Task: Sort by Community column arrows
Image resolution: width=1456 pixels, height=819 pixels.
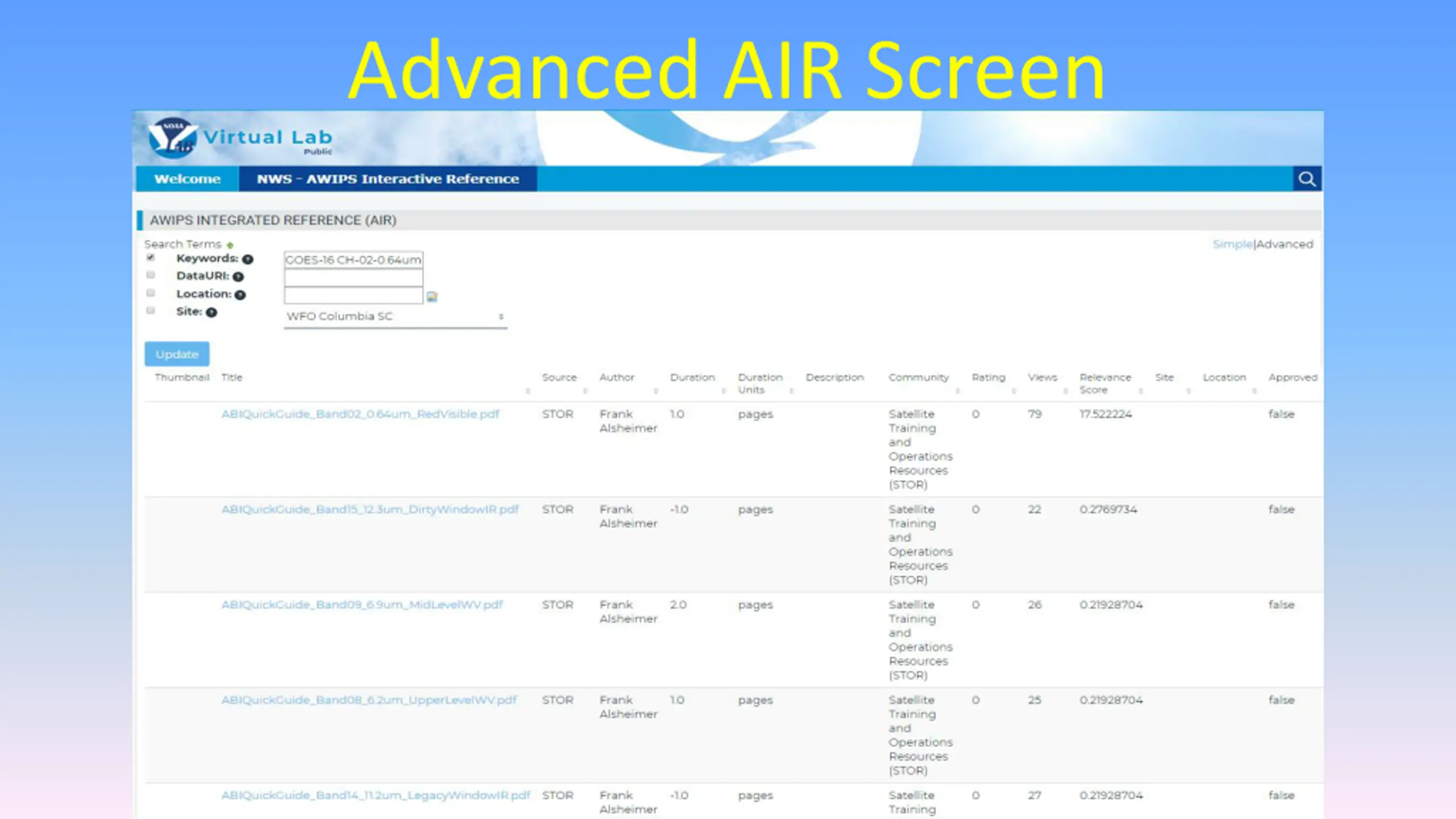Action: 957,391
